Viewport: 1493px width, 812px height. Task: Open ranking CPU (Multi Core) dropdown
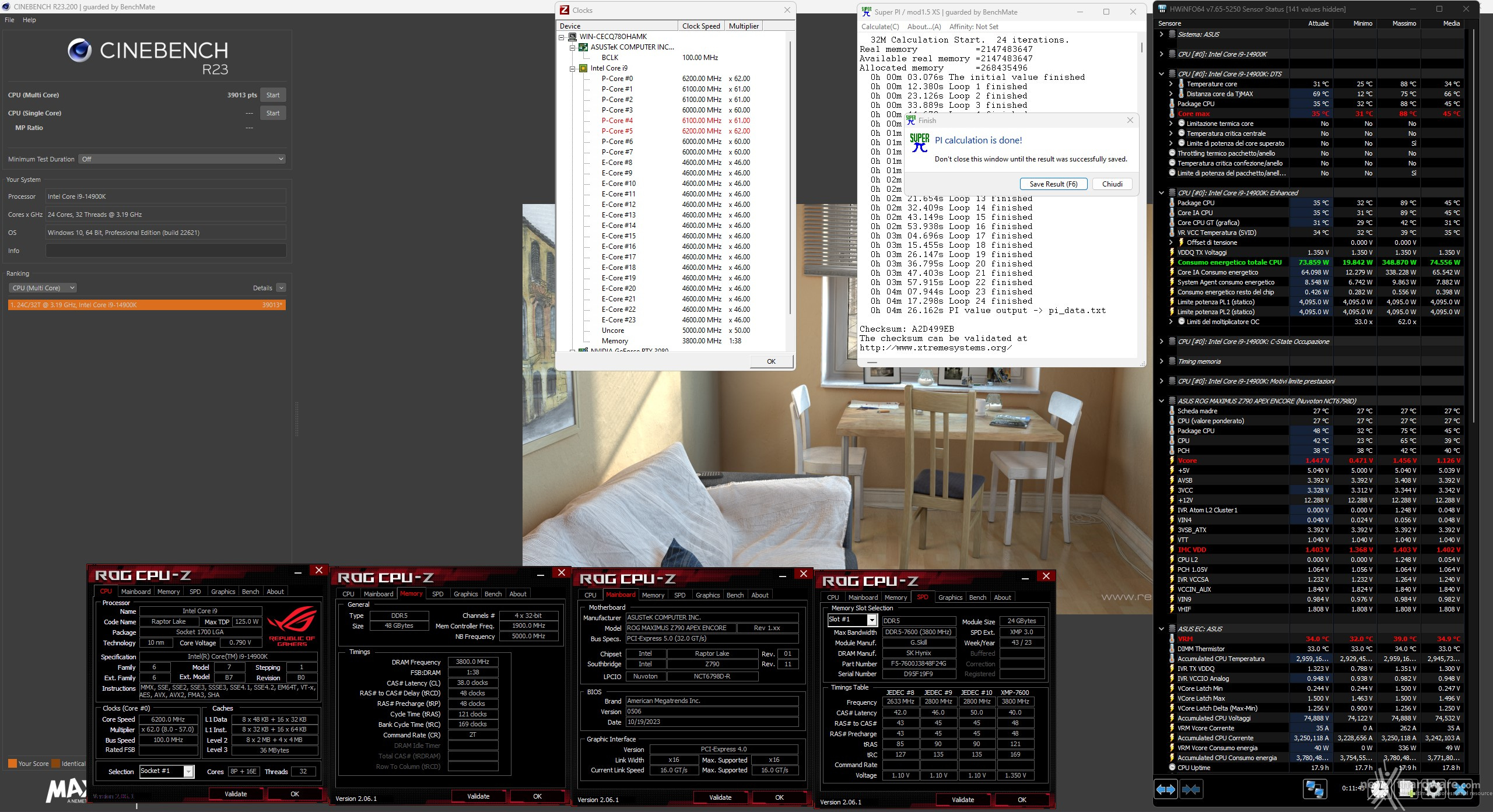43,288
